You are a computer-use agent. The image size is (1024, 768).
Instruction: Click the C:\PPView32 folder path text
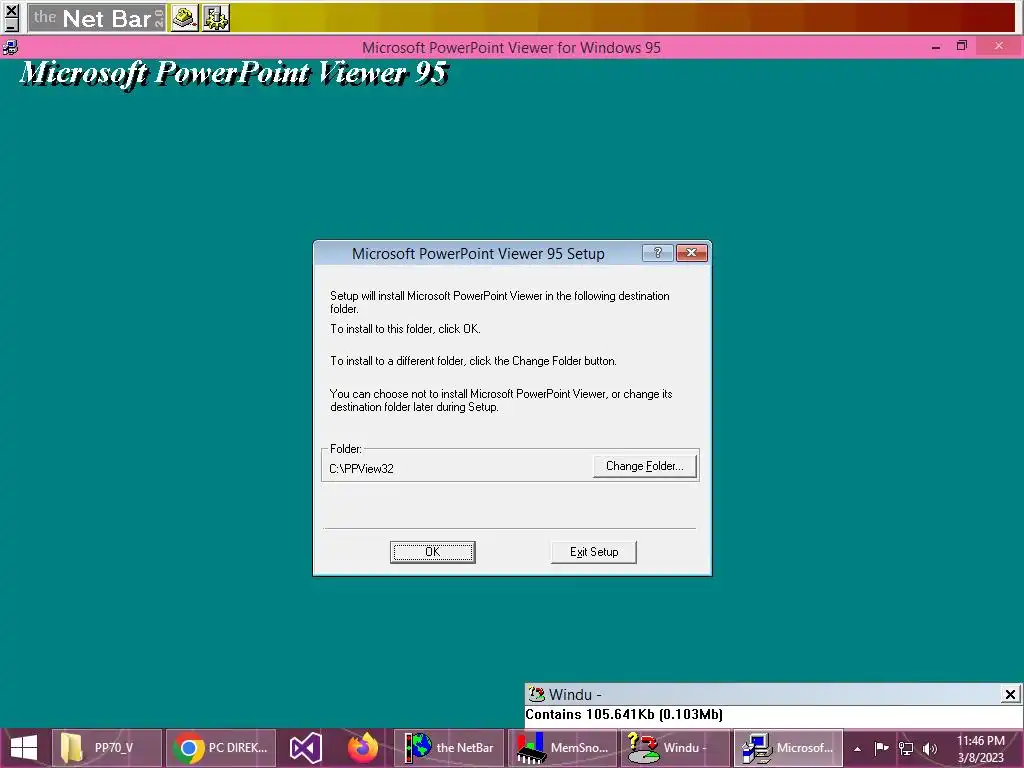(361, 469)
